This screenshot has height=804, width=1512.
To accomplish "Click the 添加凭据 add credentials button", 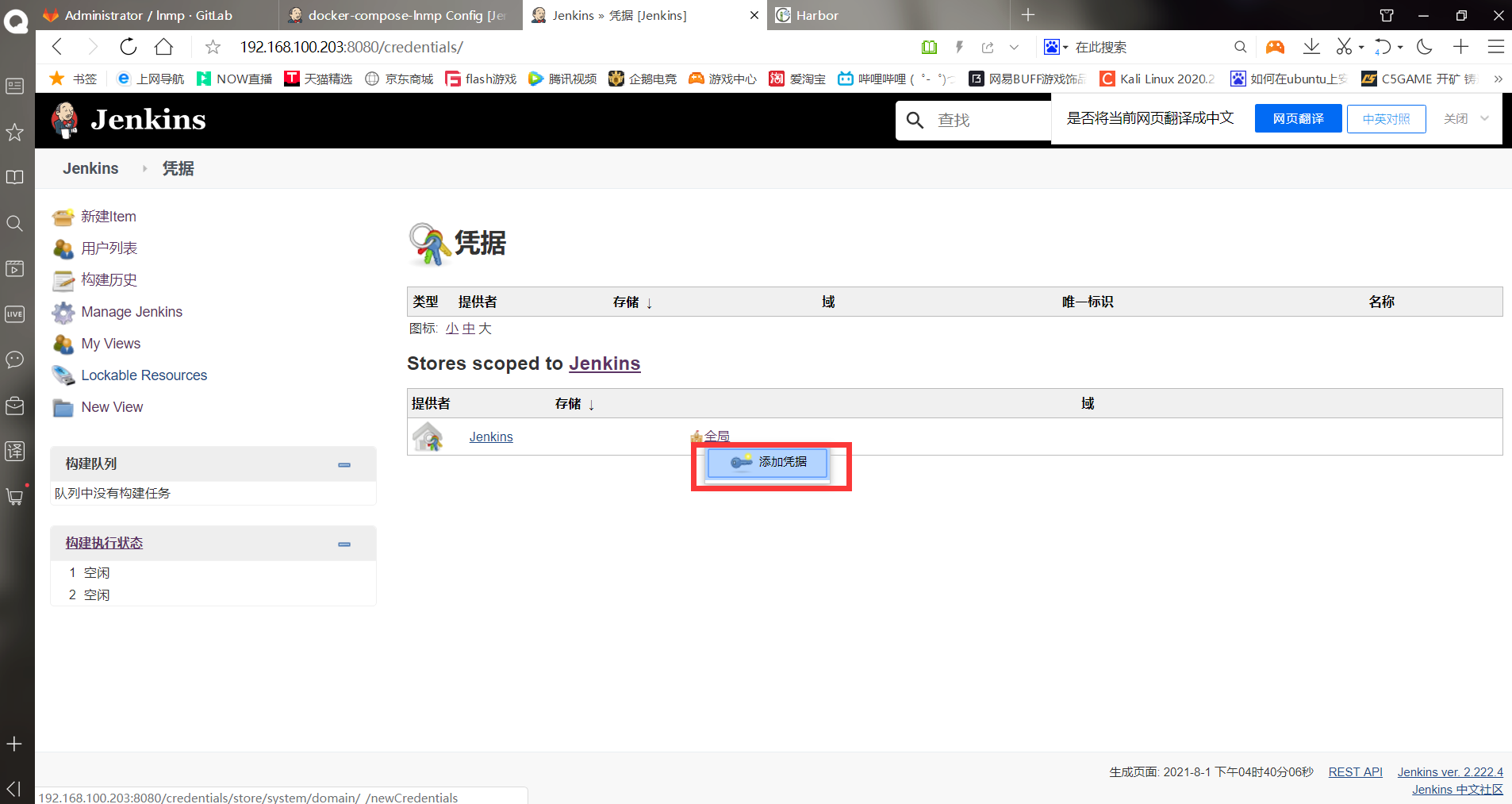I will (x=768, y=463).
